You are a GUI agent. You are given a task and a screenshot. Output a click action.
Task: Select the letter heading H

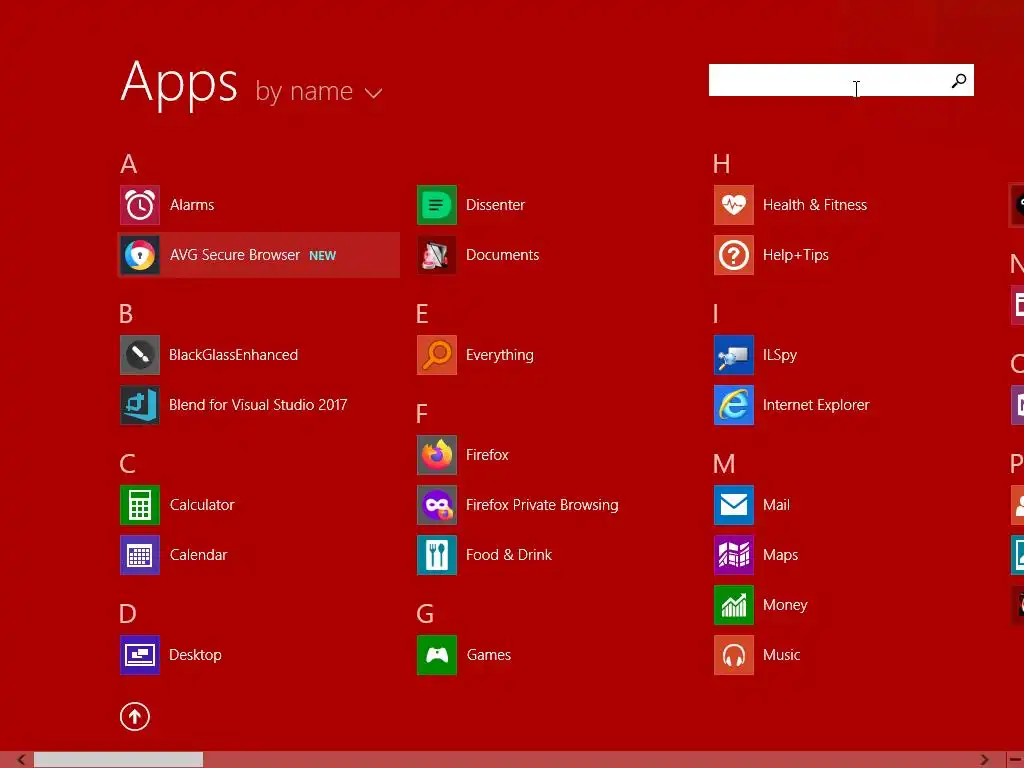[722, 164]
